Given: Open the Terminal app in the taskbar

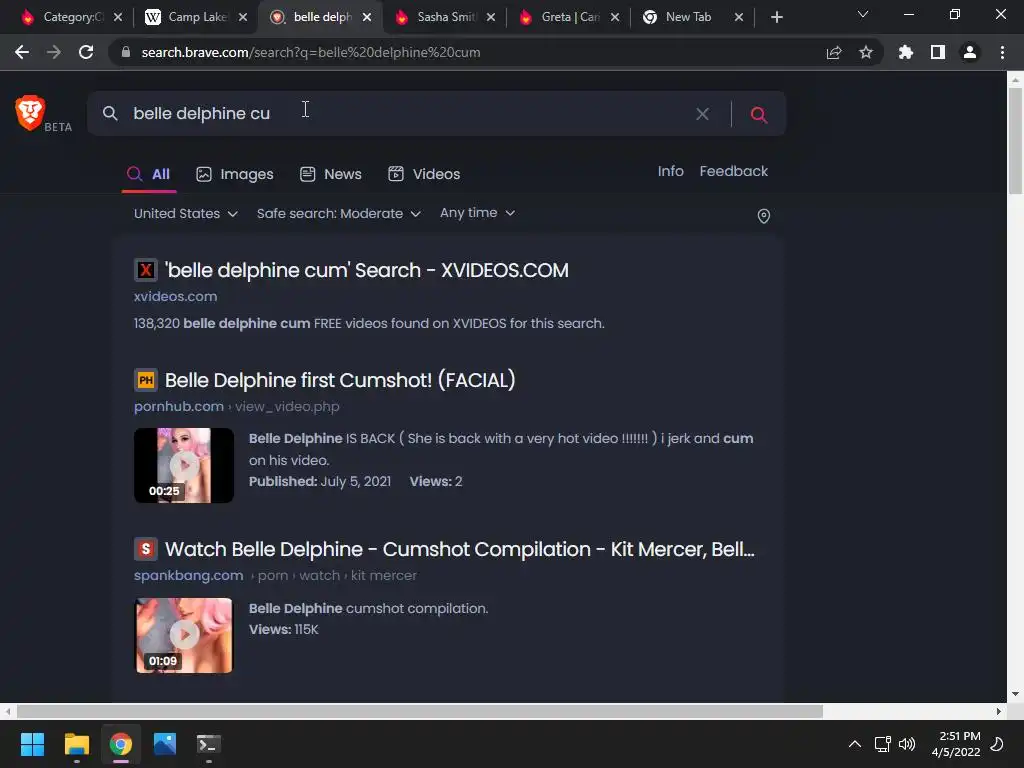Looking at the screenshot, I should tap(208, 744).
